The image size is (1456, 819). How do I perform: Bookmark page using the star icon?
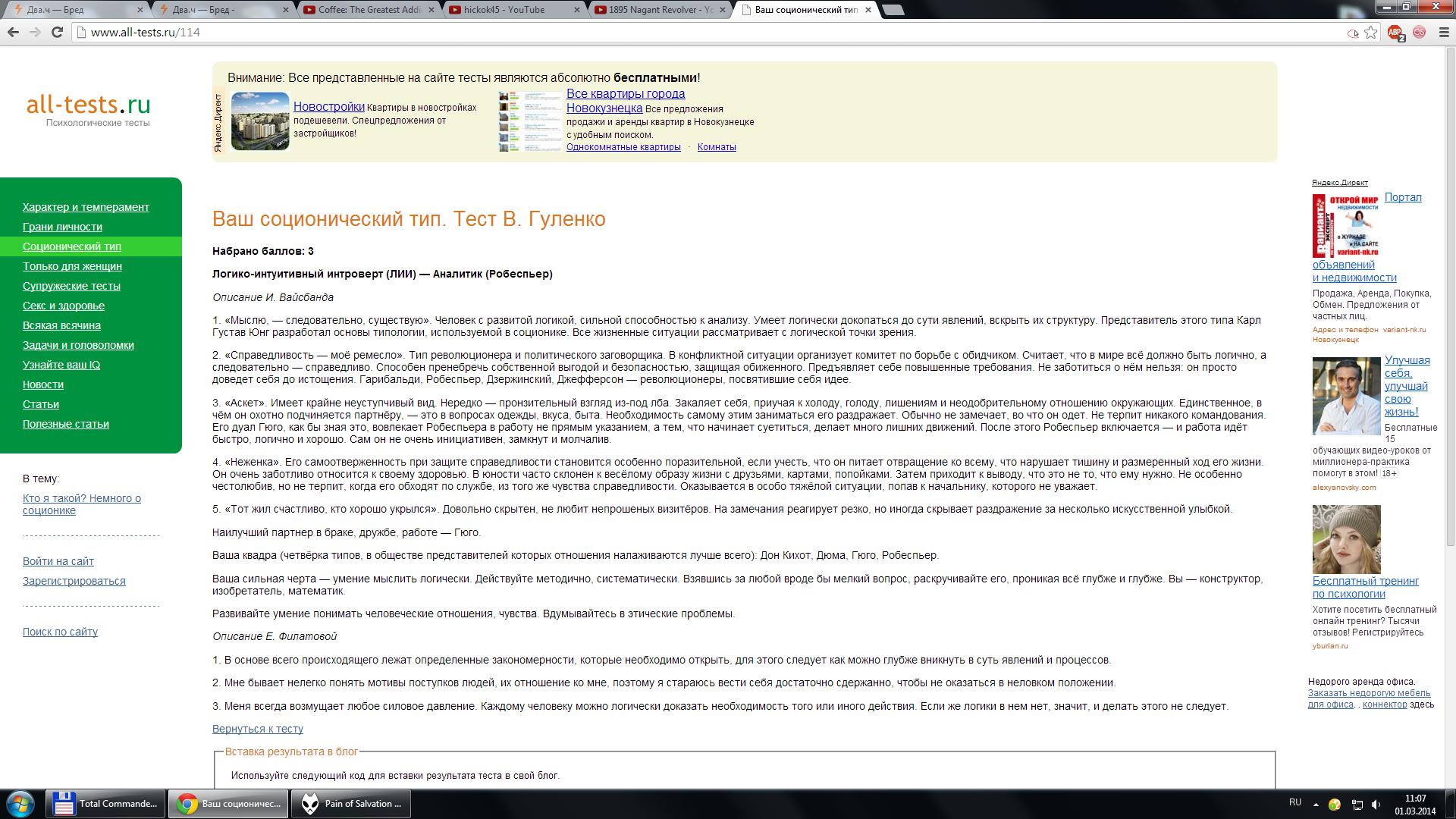pyautogui.click(x=1370, y=32)
